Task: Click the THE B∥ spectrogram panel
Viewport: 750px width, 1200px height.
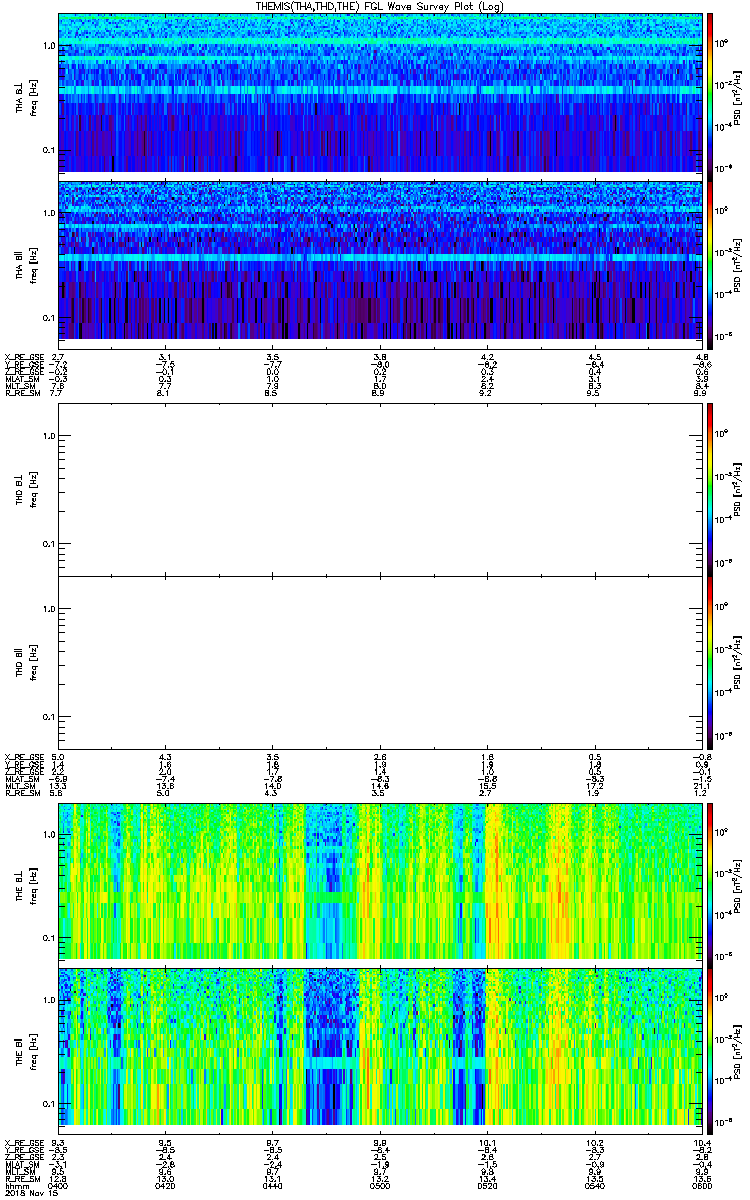Action: [379, 1047]
